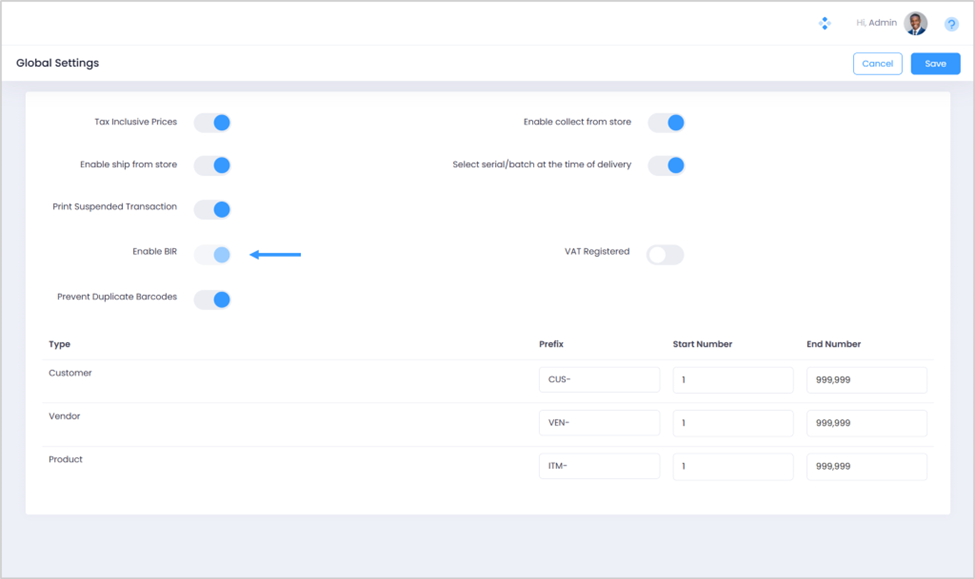Enable the VAT Registered toggle
This screenshot has width=975, height=579.
click(x=665, y=255)
